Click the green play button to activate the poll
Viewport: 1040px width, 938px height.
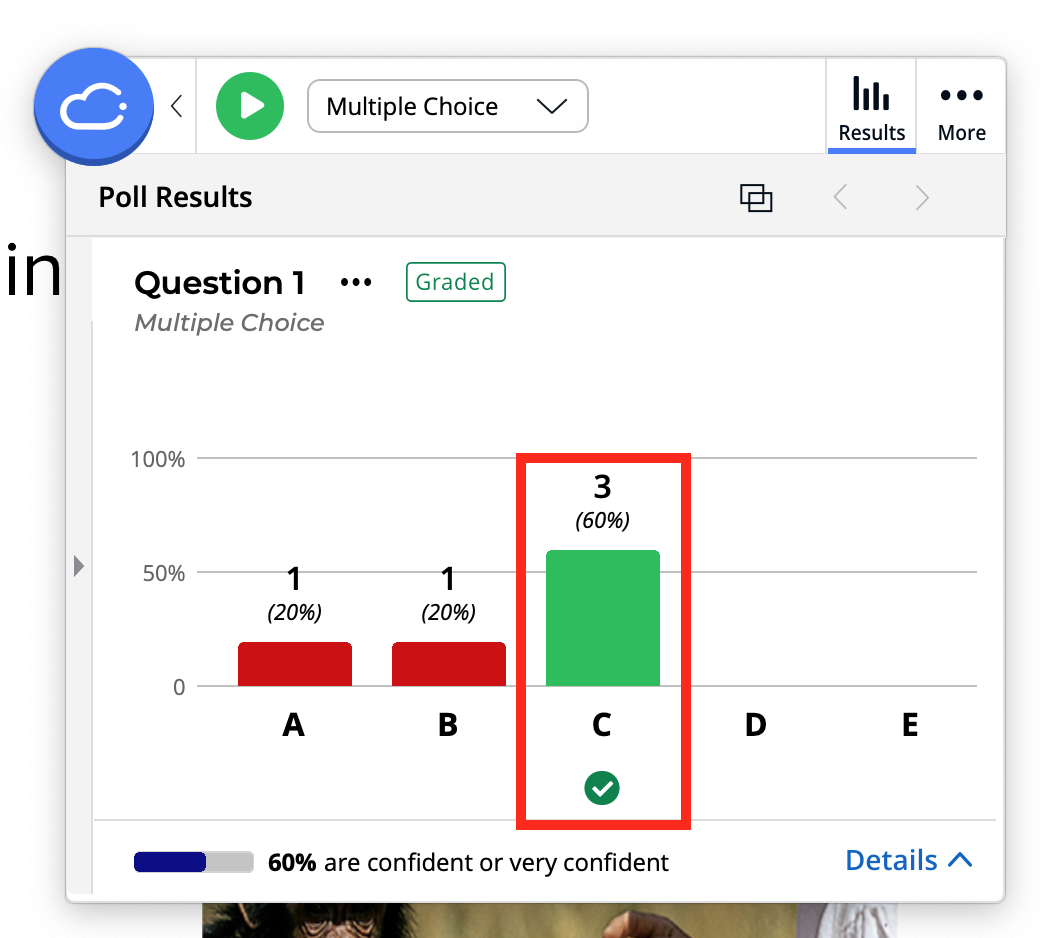(x=250, y=105)
